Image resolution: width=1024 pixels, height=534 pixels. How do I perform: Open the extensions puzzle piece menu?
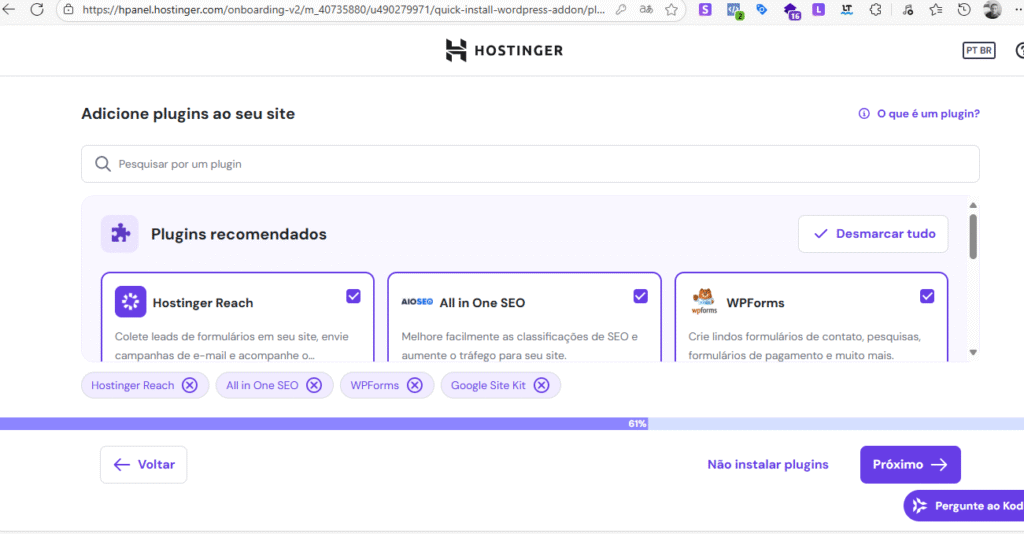(875, 10)
